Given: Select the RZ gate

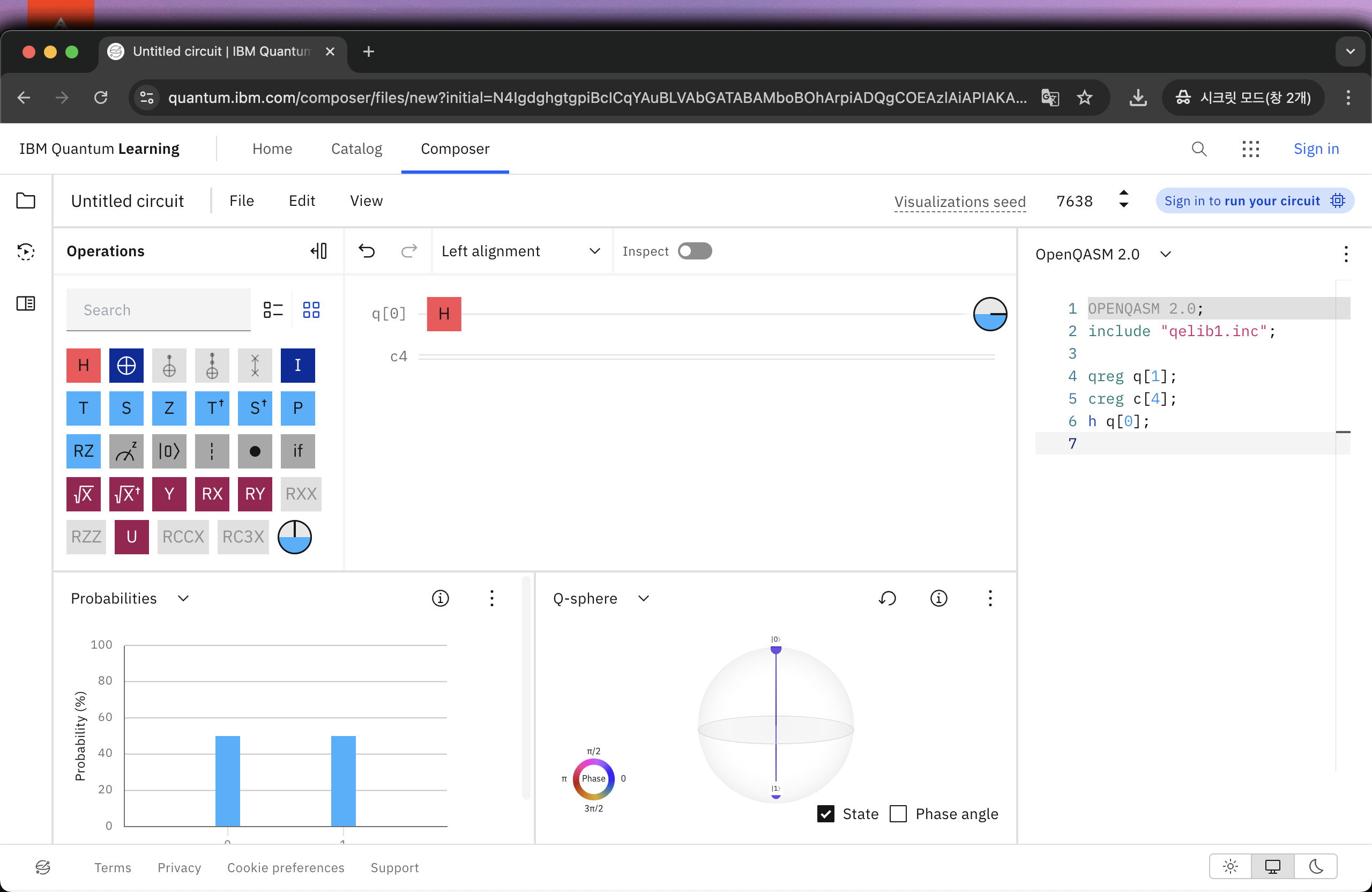Looking at the screenshot, I should [84, 451].
